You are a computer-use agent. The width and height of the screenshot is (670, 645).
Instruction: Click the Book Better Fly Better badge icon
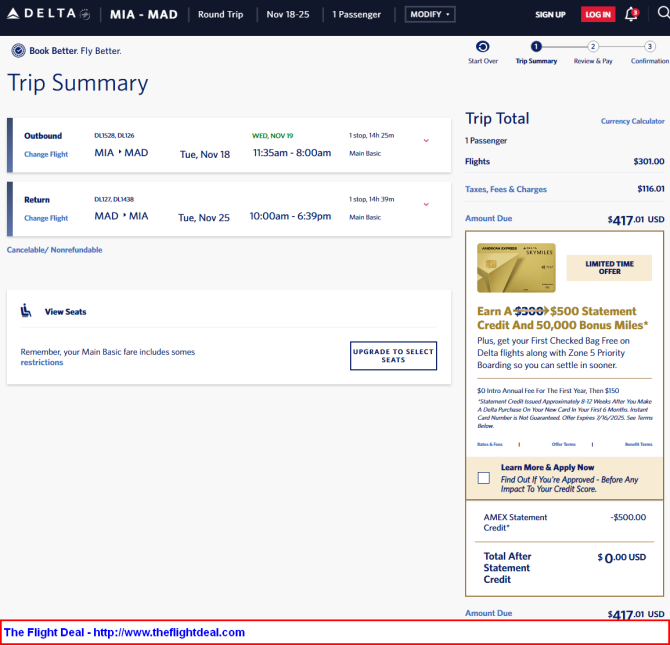18,50
